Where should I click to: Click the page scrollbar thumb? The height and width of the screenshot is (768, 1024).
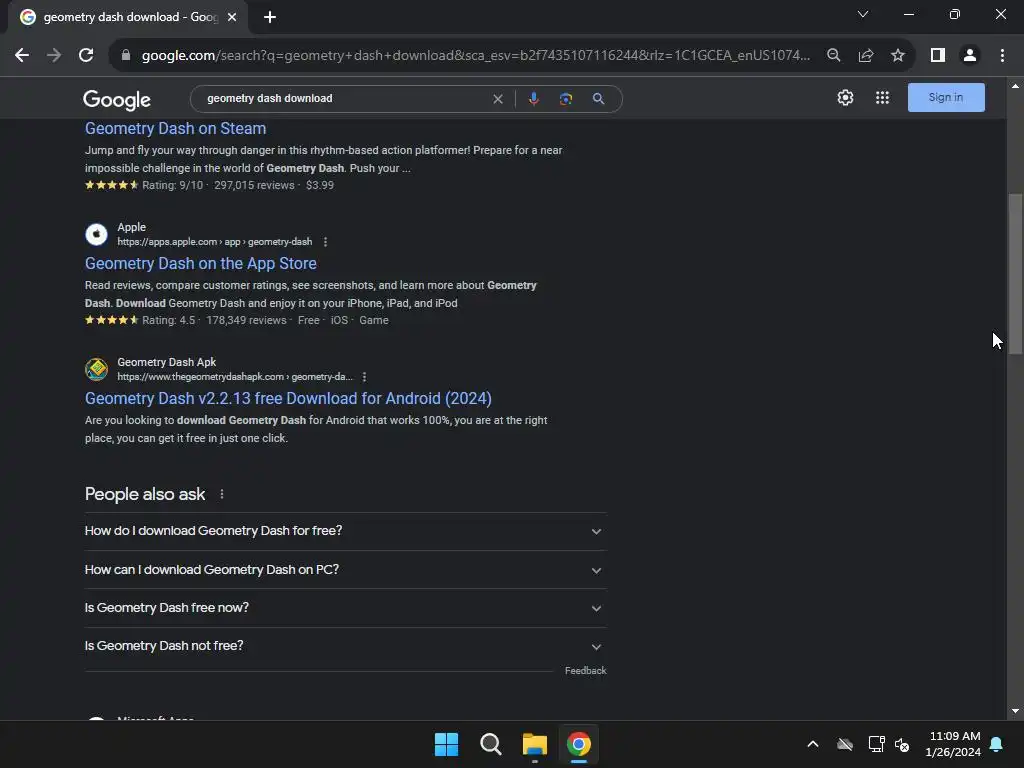[1015, 274]
